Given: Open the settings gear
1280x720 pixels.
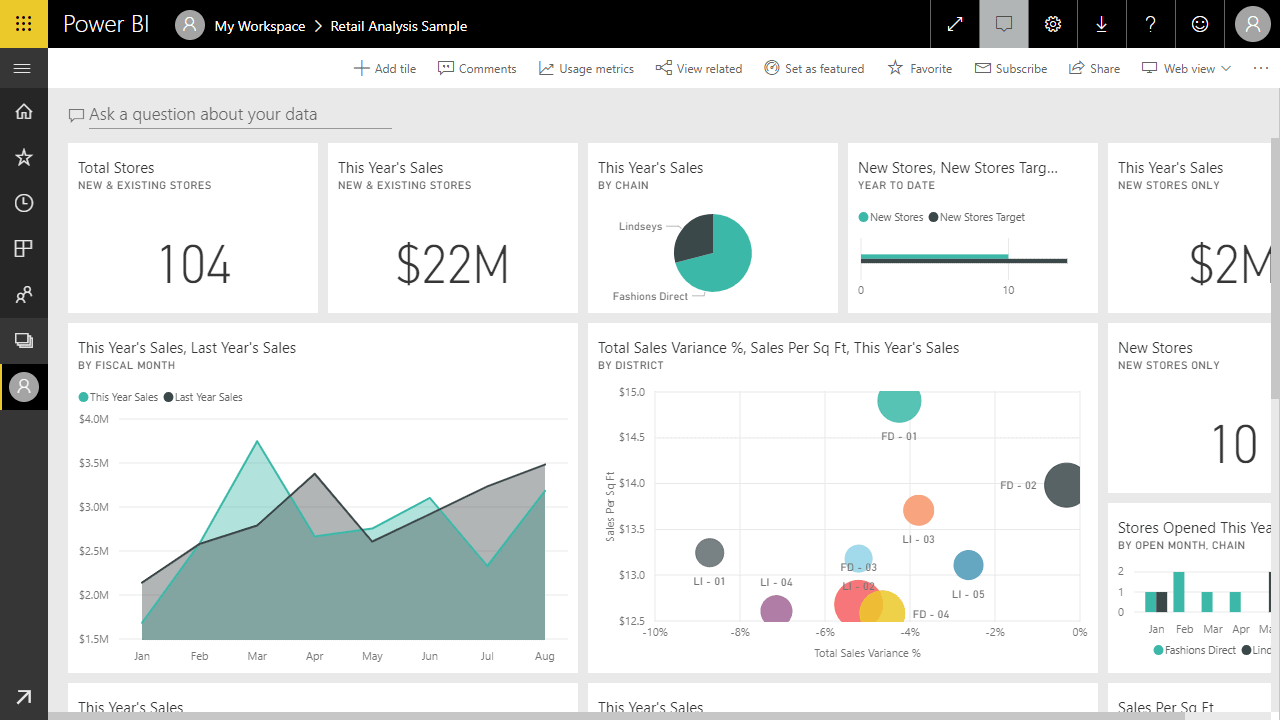Looking at the screenshot, I should coord(1053,24).
